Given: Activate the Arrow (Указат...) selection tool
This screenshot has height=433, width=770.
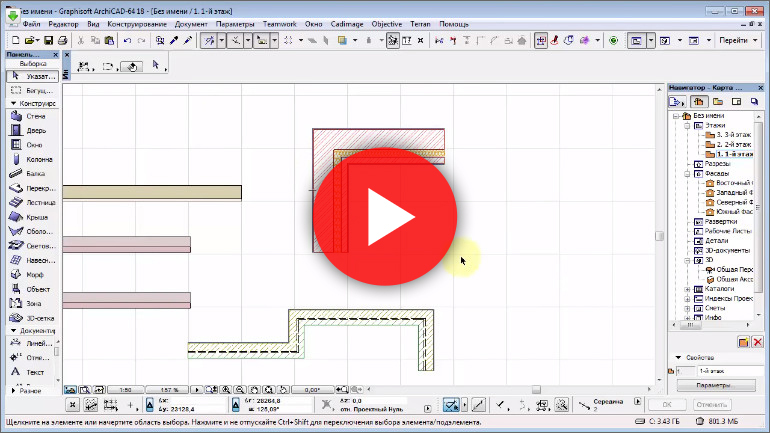Looking at the screenshot, I should point(32,76).
